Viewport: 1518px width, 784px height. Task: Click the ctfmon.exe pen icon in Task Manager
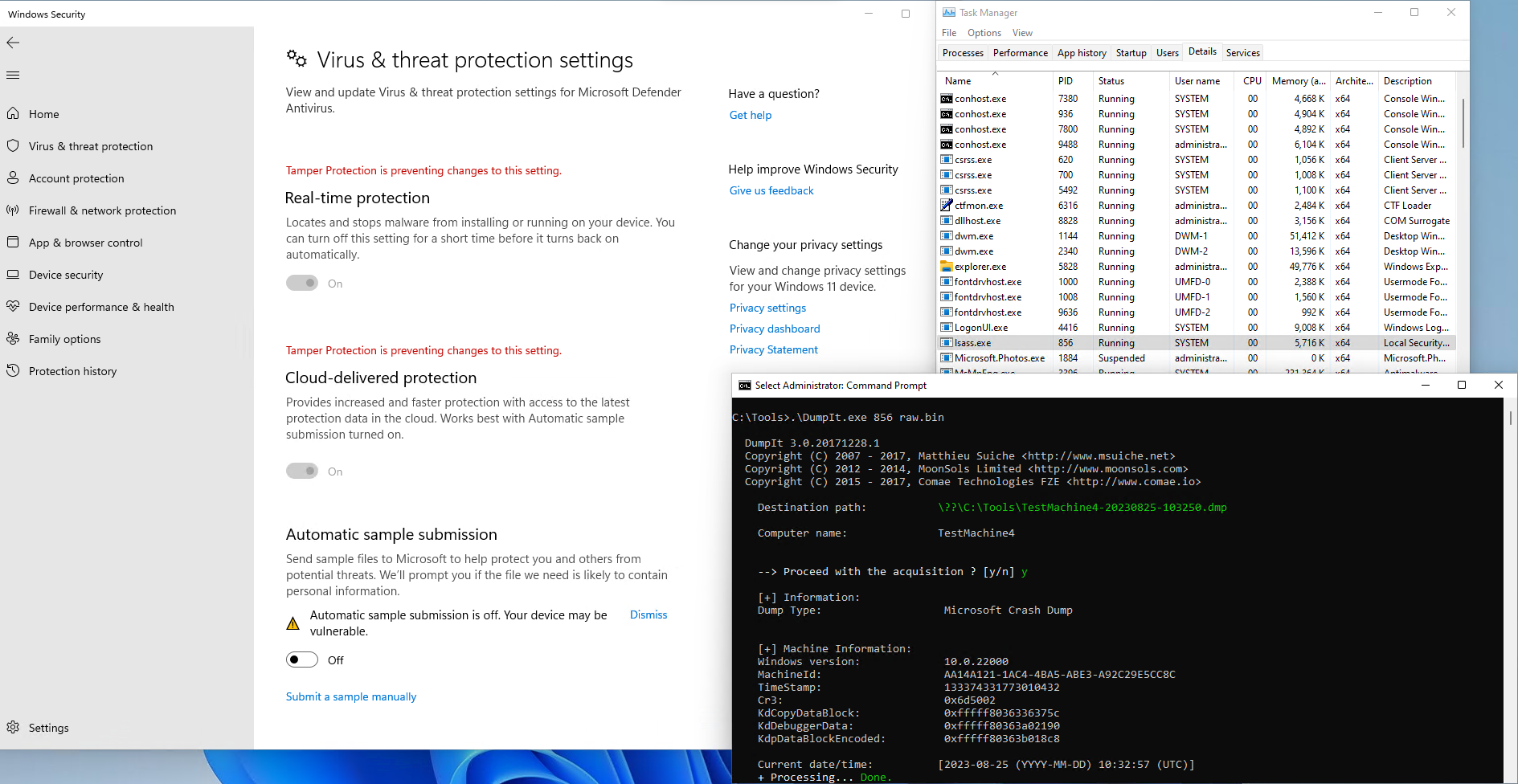point(947,206)
